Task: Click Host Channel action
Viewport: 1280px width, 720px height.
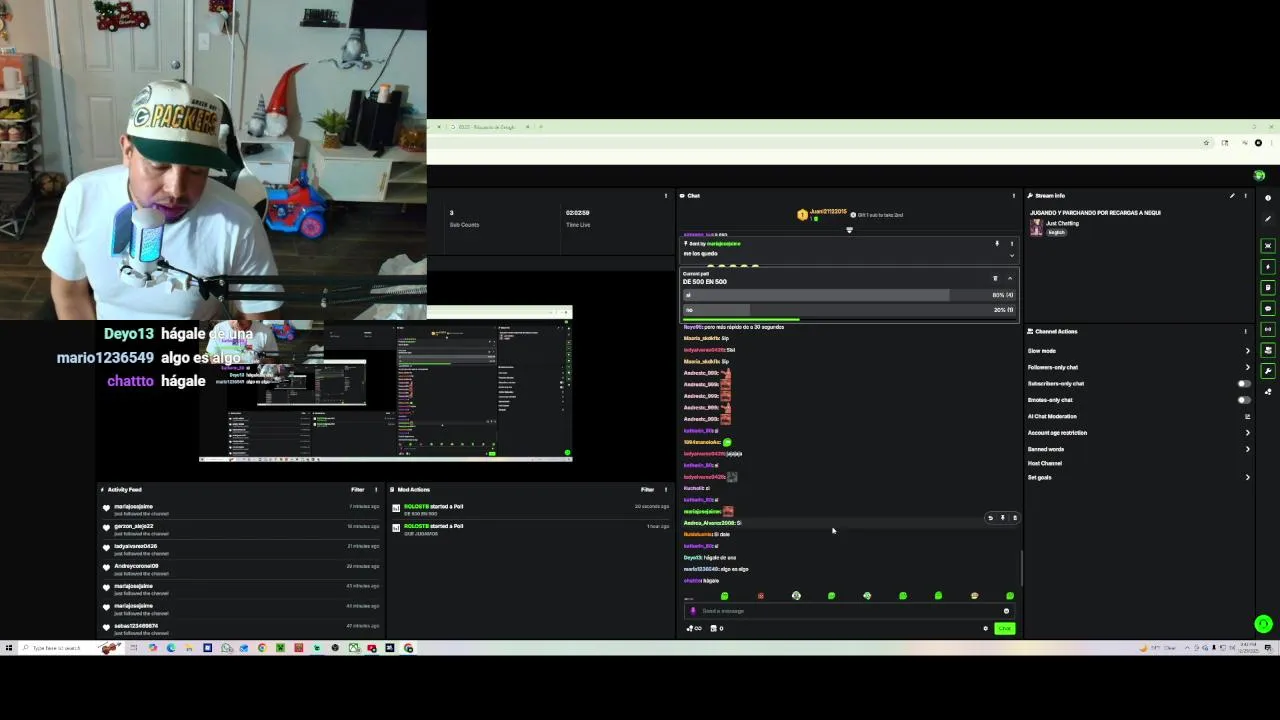Action: [1045, 463]
